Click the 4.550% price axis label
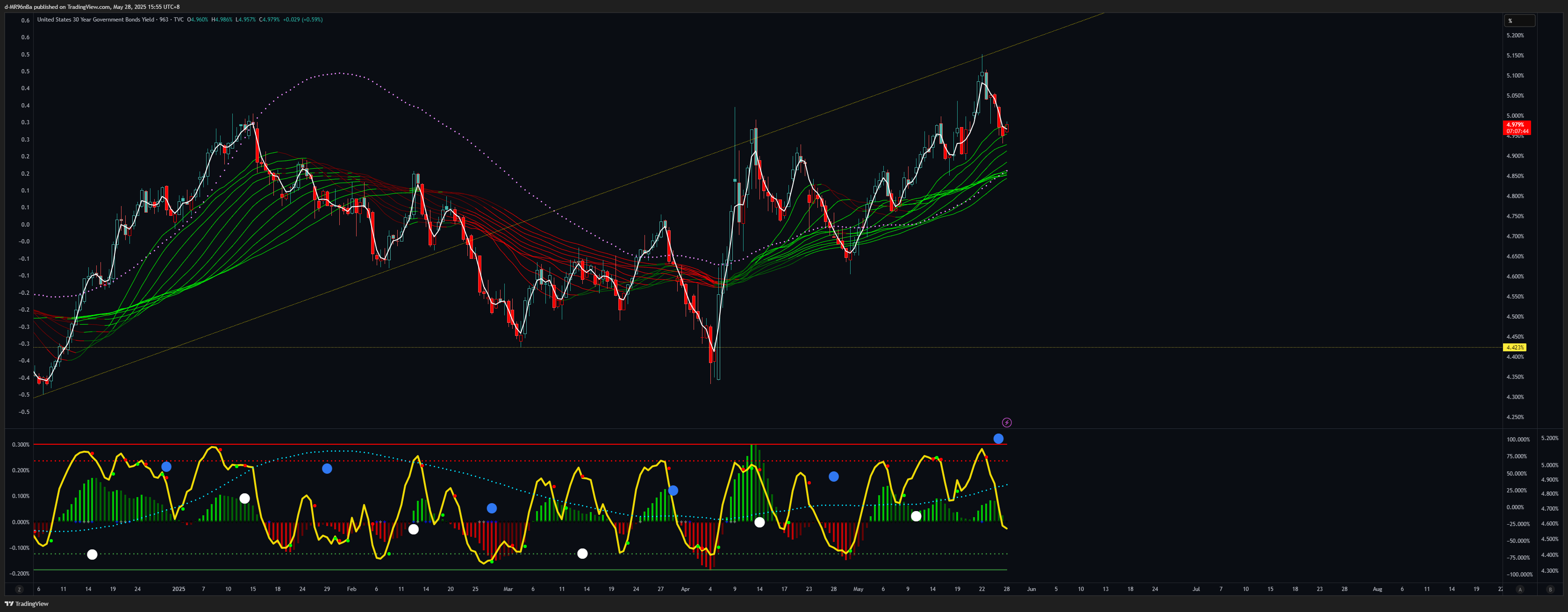1568x612 pixels. coord(1515,296)
